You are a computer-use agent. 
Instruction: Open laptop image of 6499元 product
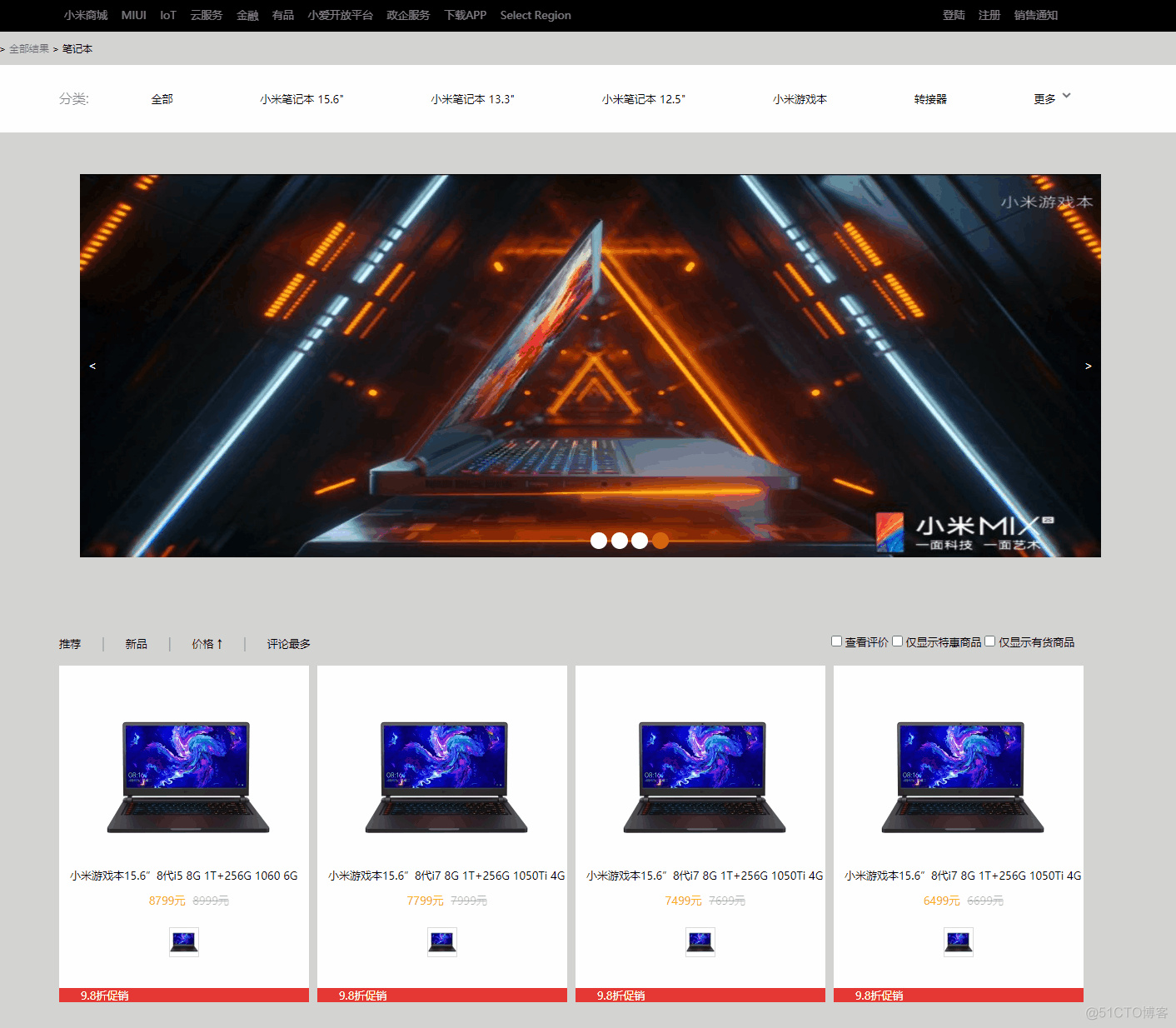click(x=963, y=777)
